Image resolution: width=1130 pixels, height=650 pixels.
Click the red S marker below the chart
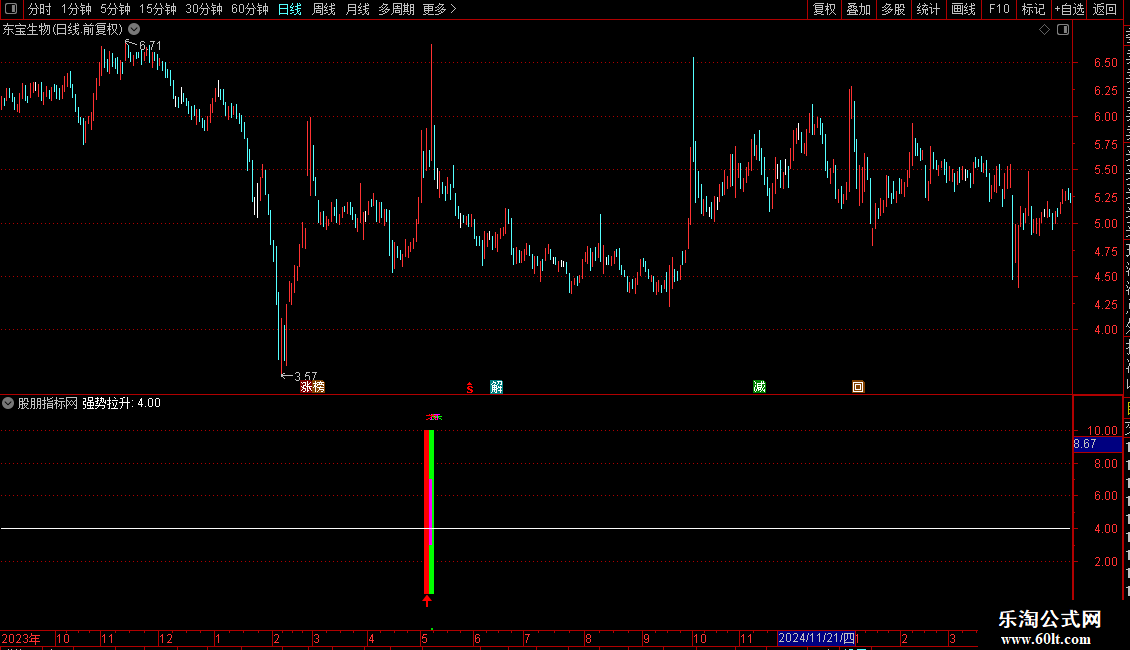470,388
